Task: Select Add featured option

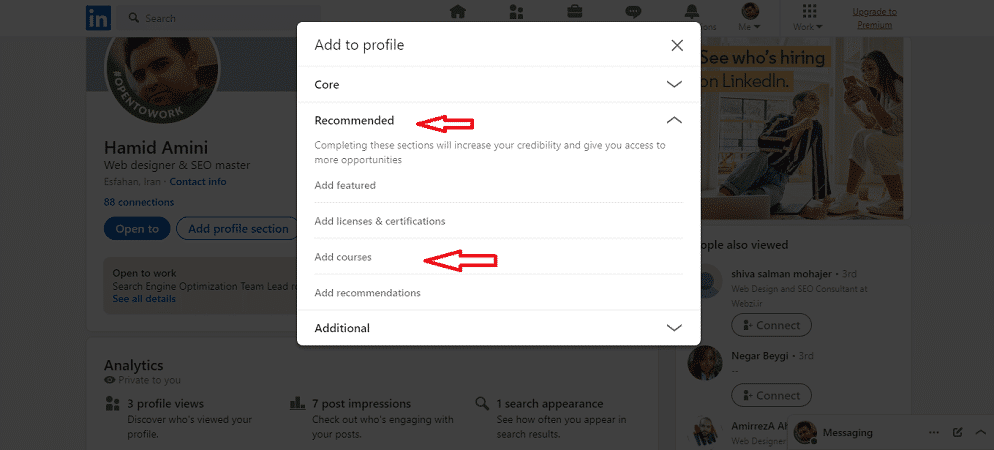Action: coord(345,186)
